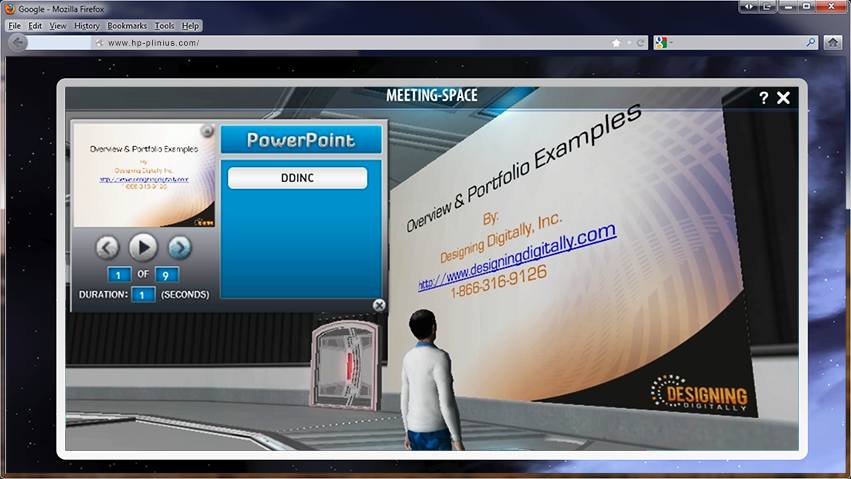
Task: Click the PowerPoint panel header
Action: pos(301,140)
